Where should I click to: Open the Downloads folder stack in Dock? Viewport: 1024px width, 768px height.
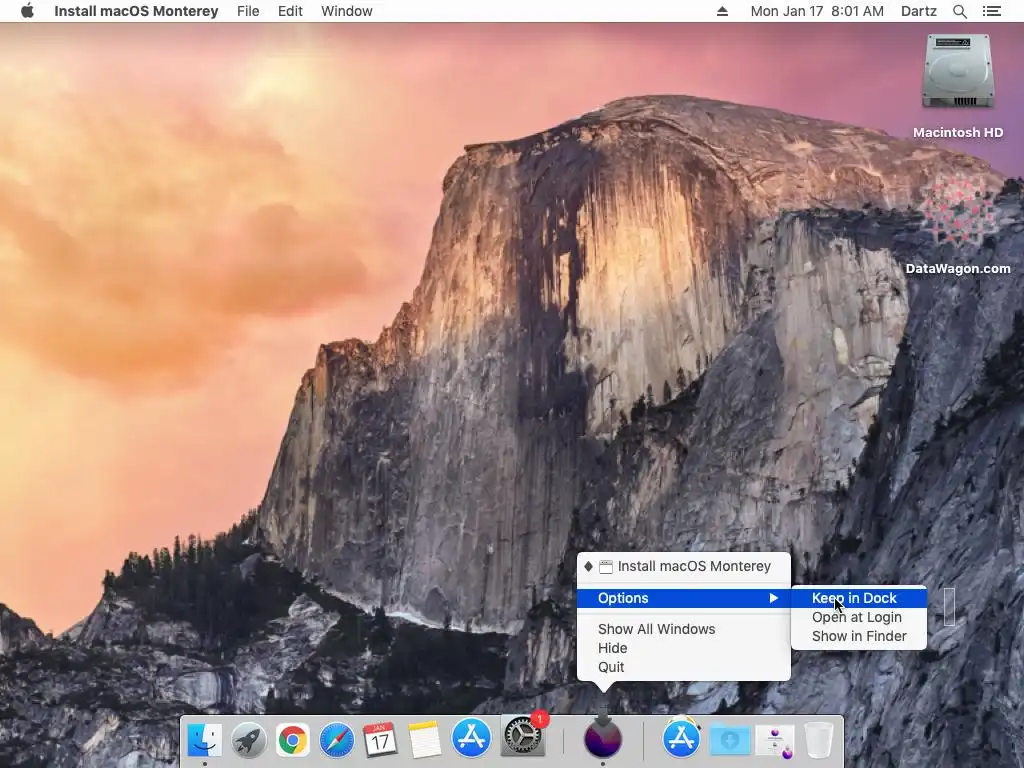tap(730, 740)
